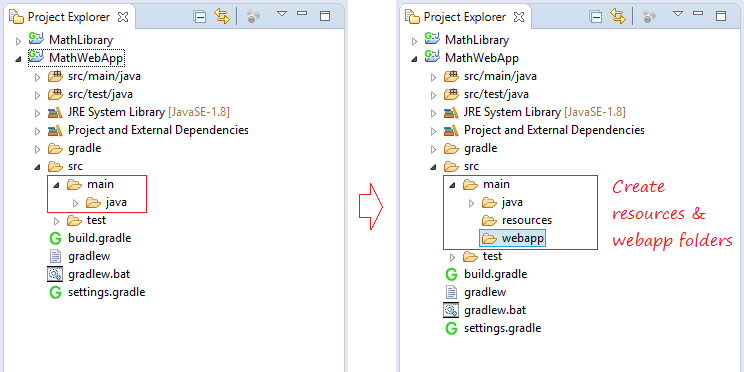
Task: Select src/test/java source folder in right panel
Action: click(496, 94)
